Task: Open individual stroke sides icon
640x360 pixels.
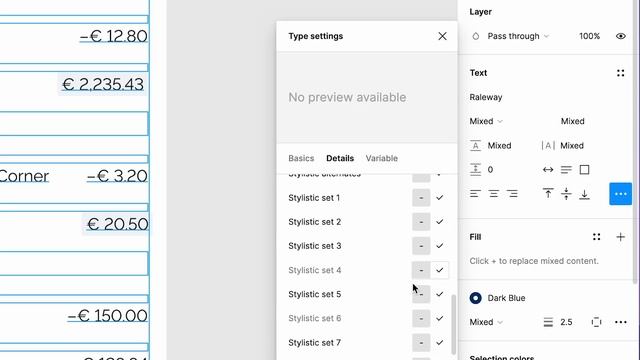Action: pos(596,322)
